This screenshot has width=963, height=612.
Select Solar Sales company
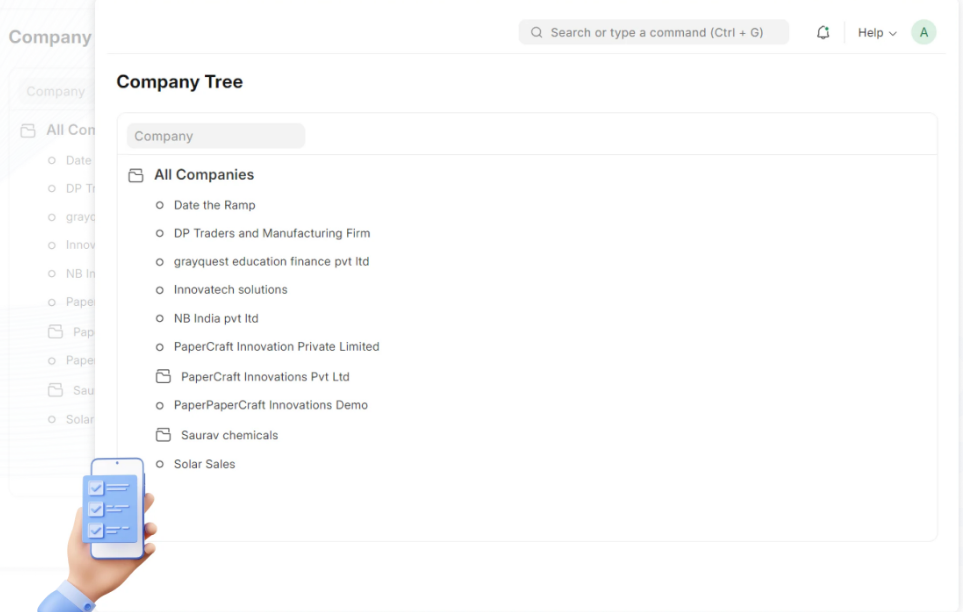point(204,464)
